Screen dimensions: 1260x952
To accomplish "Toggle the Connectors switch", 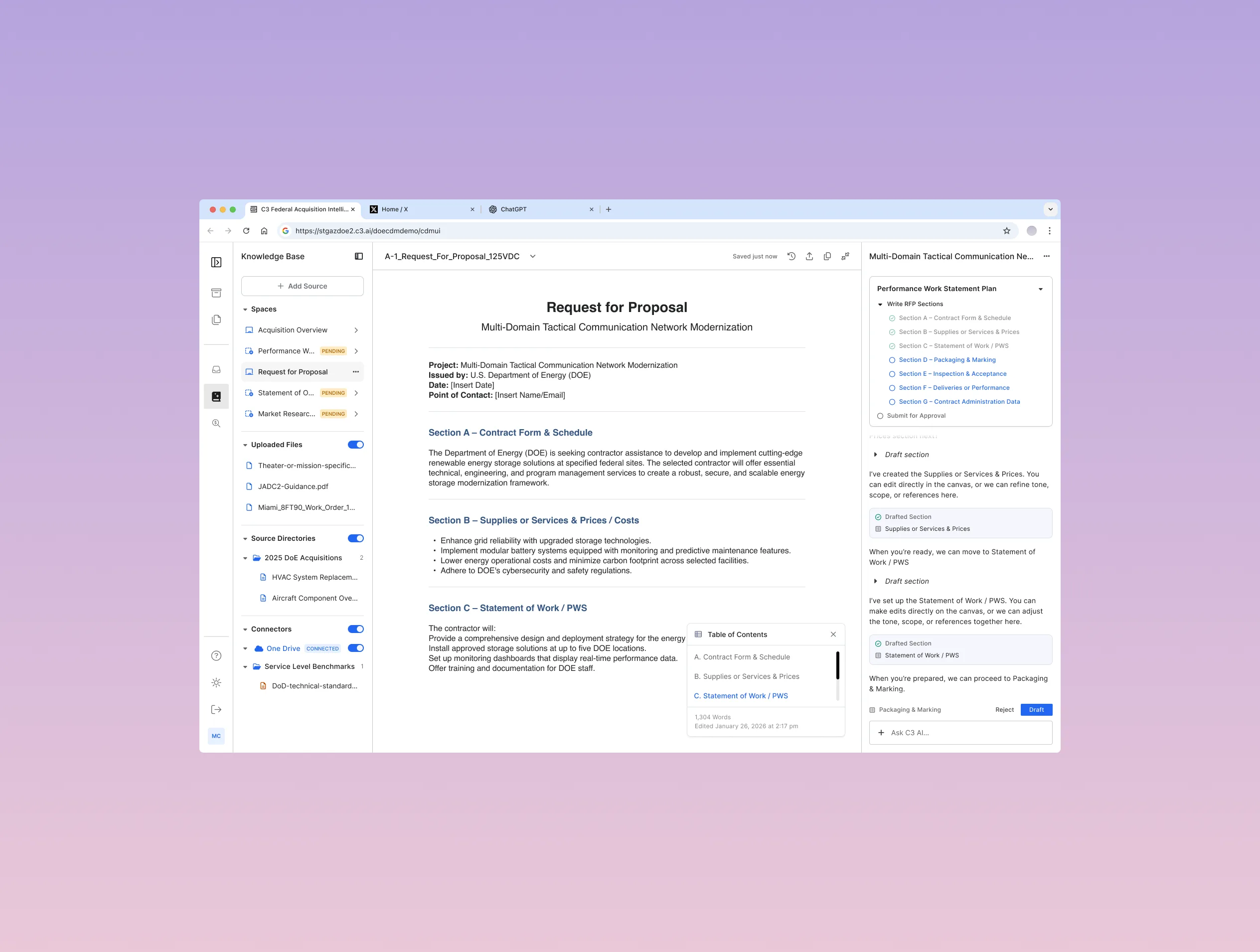I will [x=355, y=629].
